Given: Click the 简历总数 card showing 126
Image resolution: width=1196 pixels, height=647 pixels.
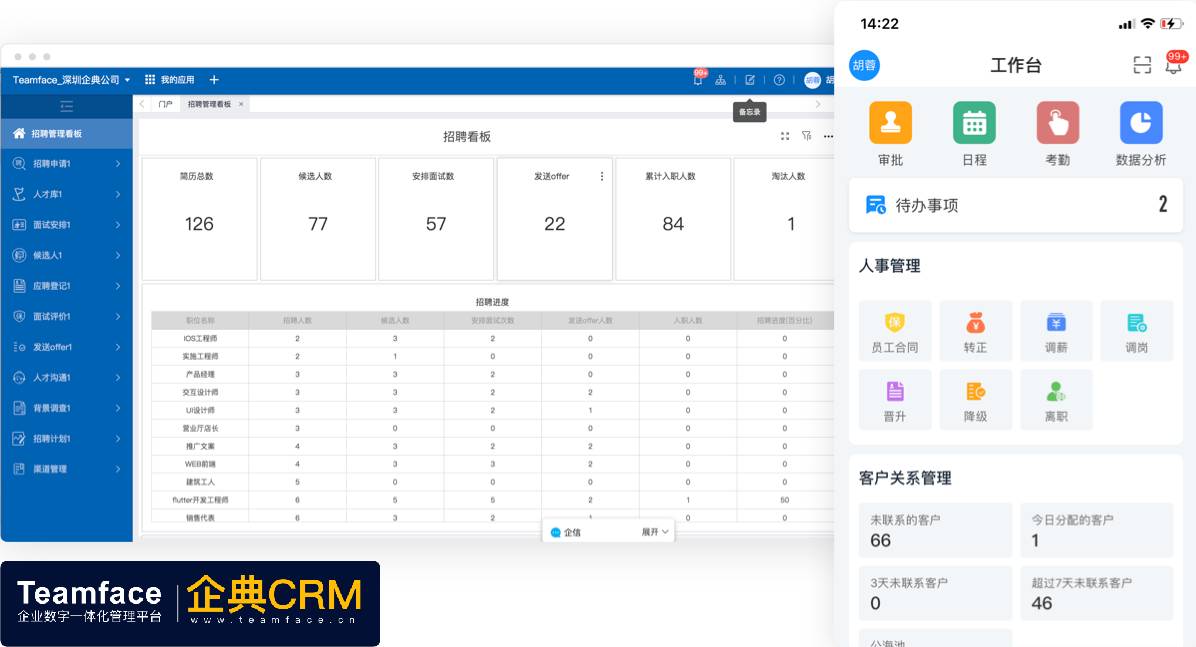Looking at the screenshot, I should (x=198, y=219).
